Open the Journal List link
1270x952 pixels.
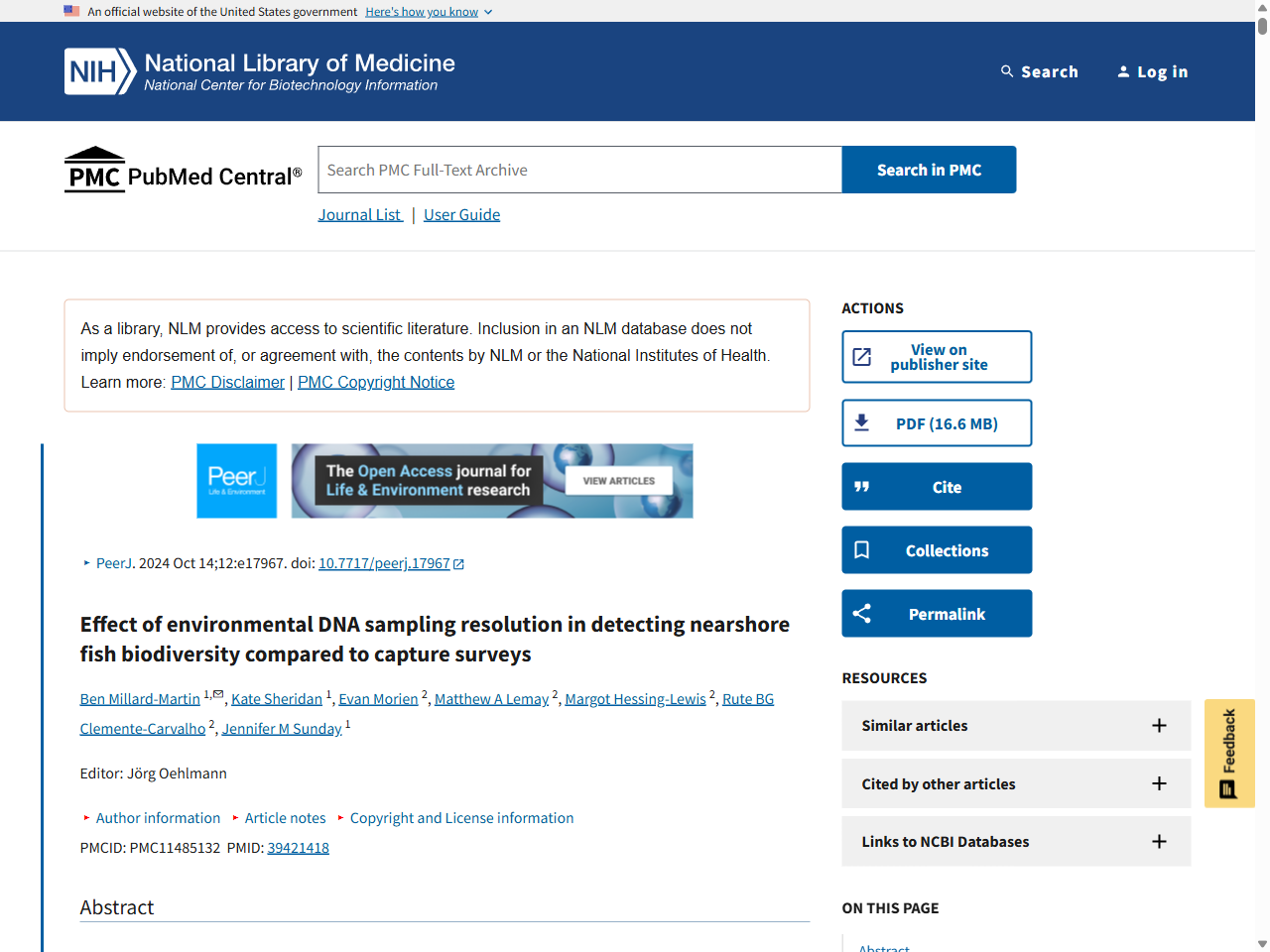(360, 214)
